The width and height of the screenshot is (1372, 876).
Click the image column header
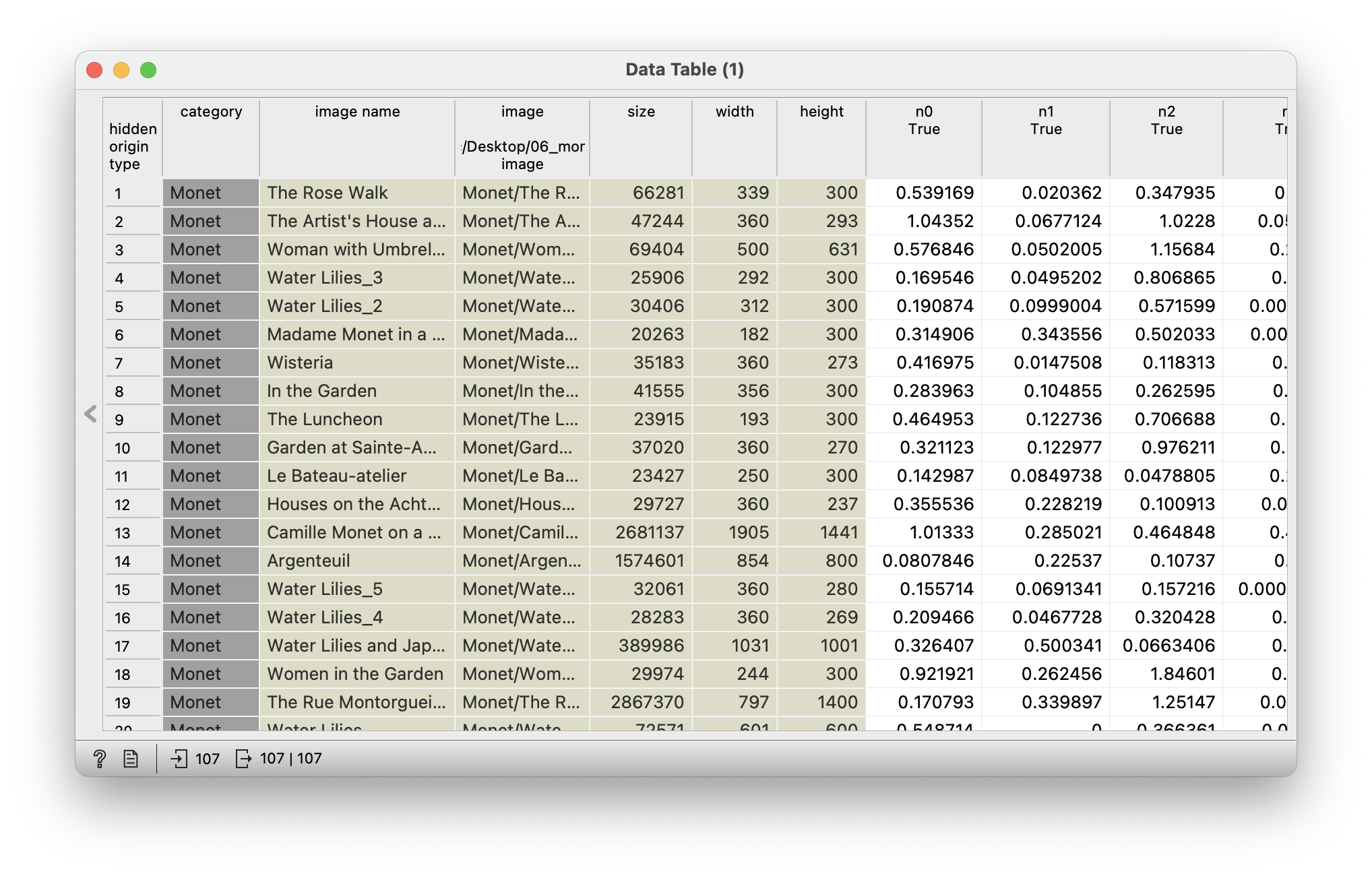[x=522, y=137]
